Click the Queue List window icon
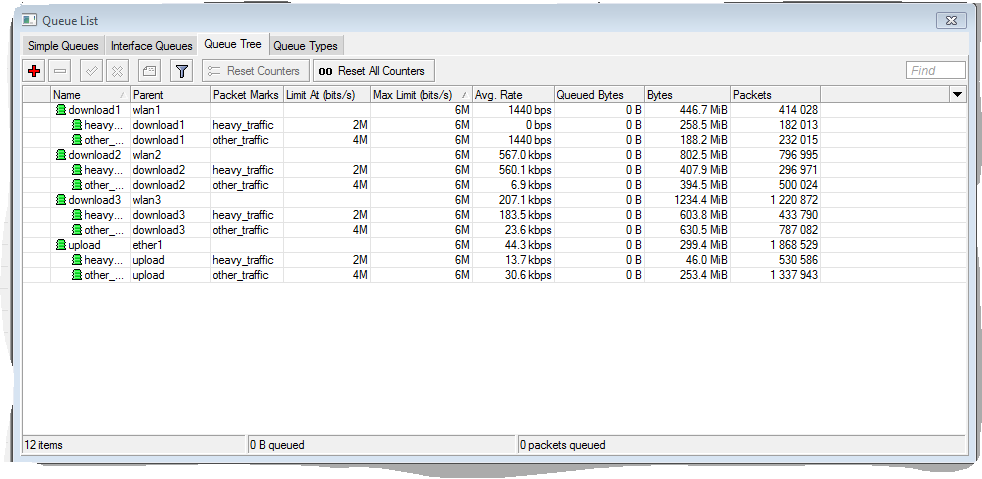 [x=29, y=20]
